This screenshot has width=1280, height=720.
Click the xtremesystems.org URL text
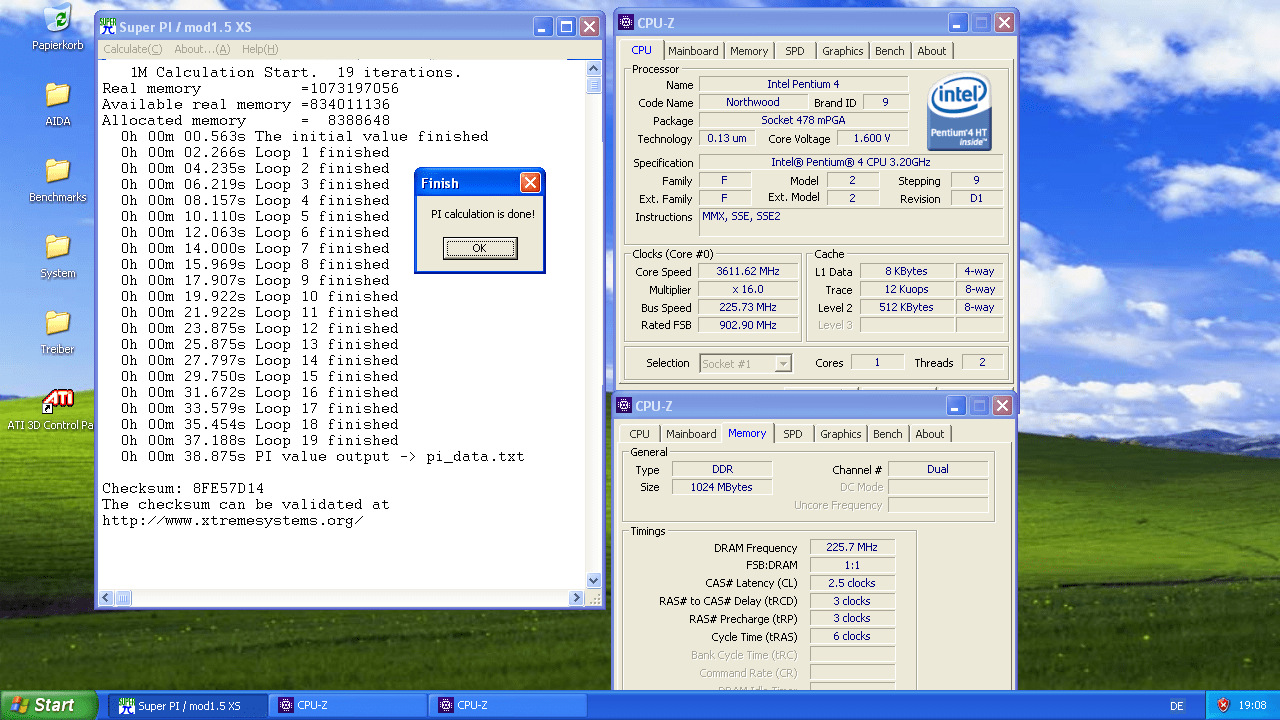coord(233,521)
